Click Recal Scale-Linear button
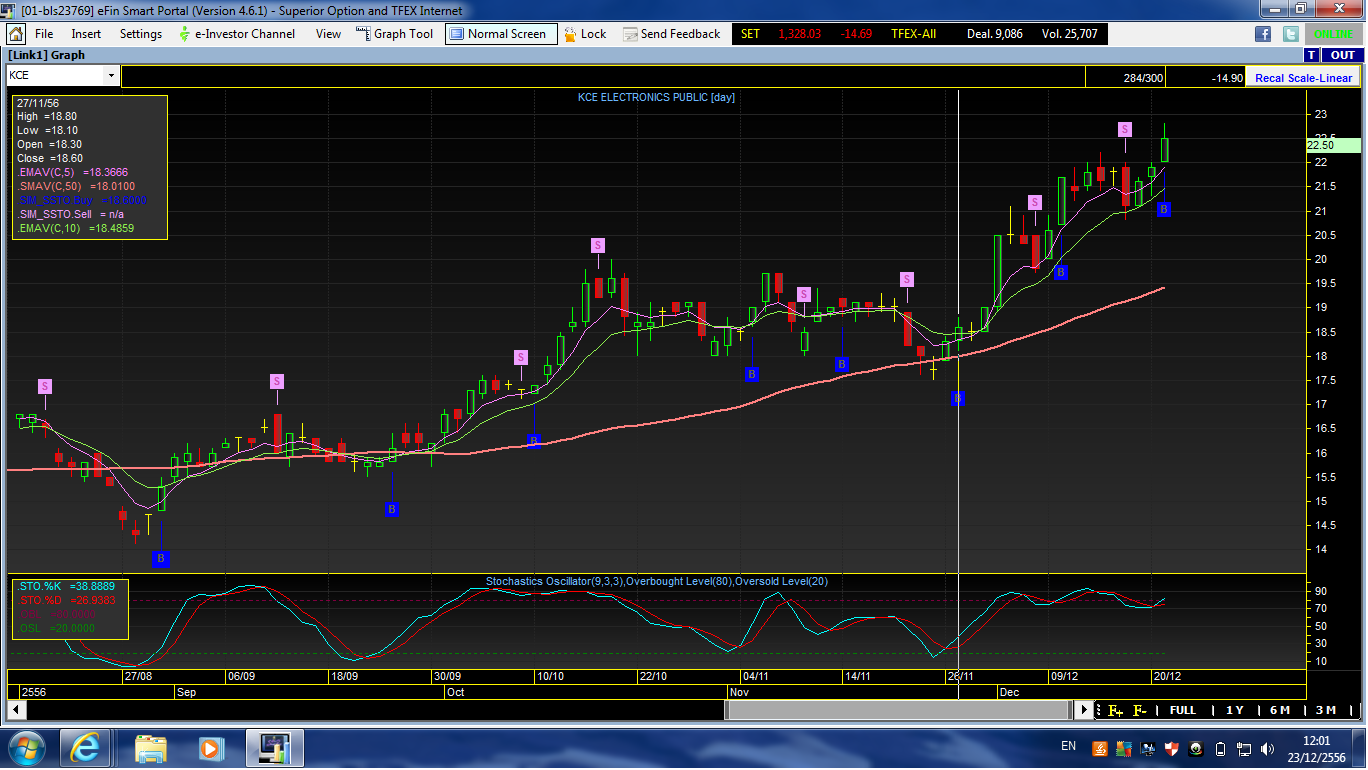 pyautogui.click(x=1303, y=78)
